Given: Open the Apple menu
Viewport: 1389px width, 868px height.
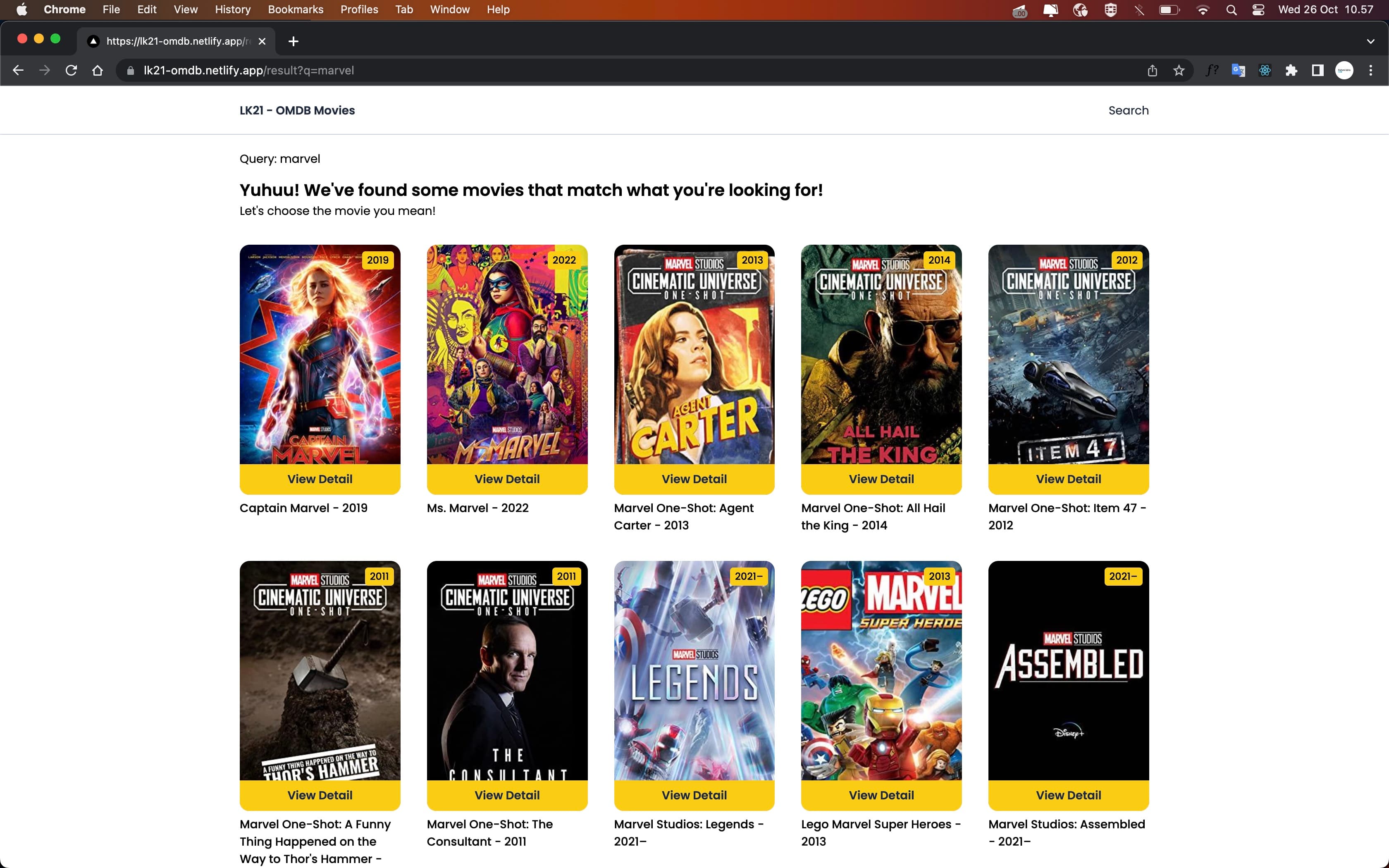Looking at the screenshot, I should click(x=21, y=9).
